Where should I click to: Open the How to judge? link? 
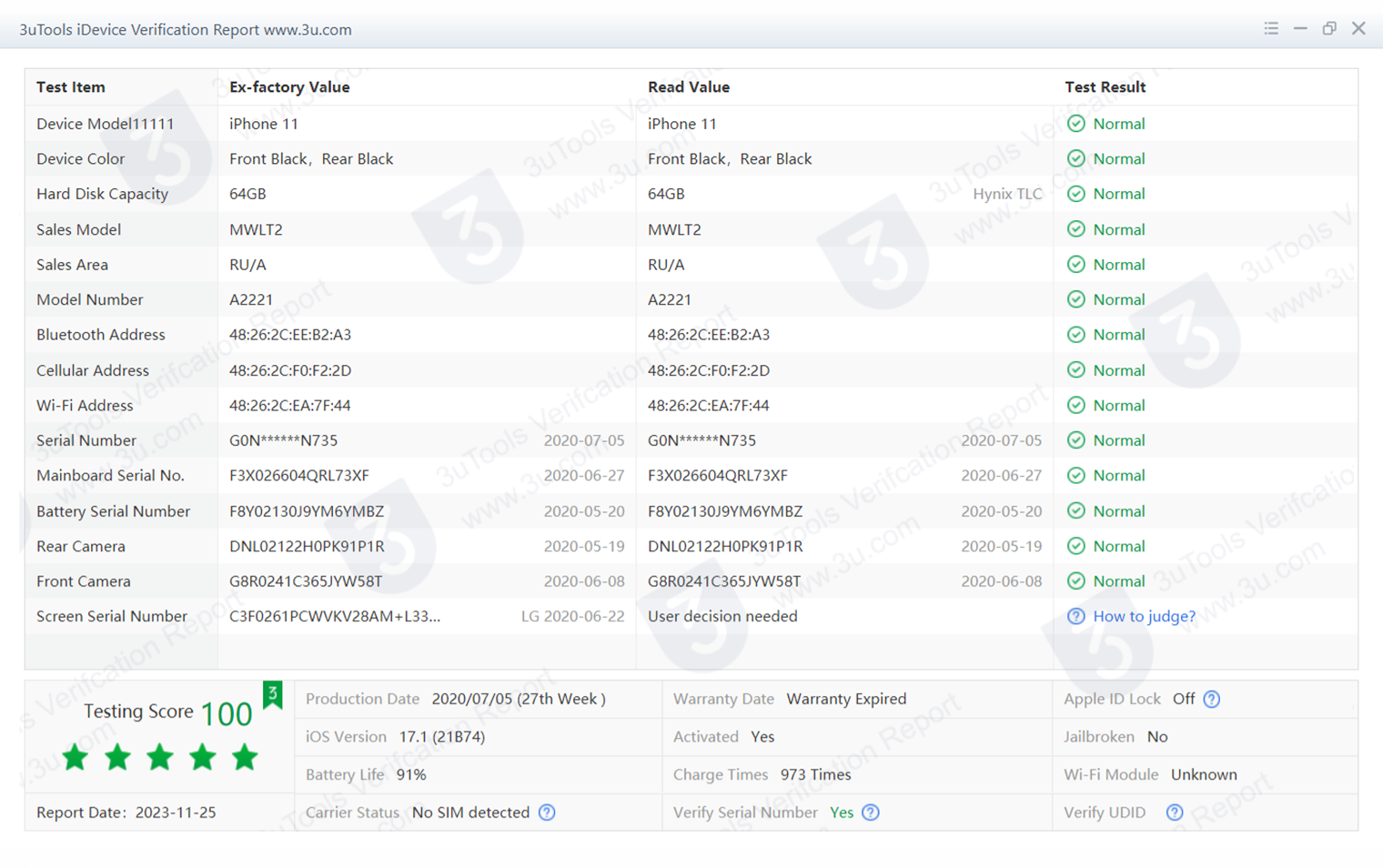(x=1144, y=617)
